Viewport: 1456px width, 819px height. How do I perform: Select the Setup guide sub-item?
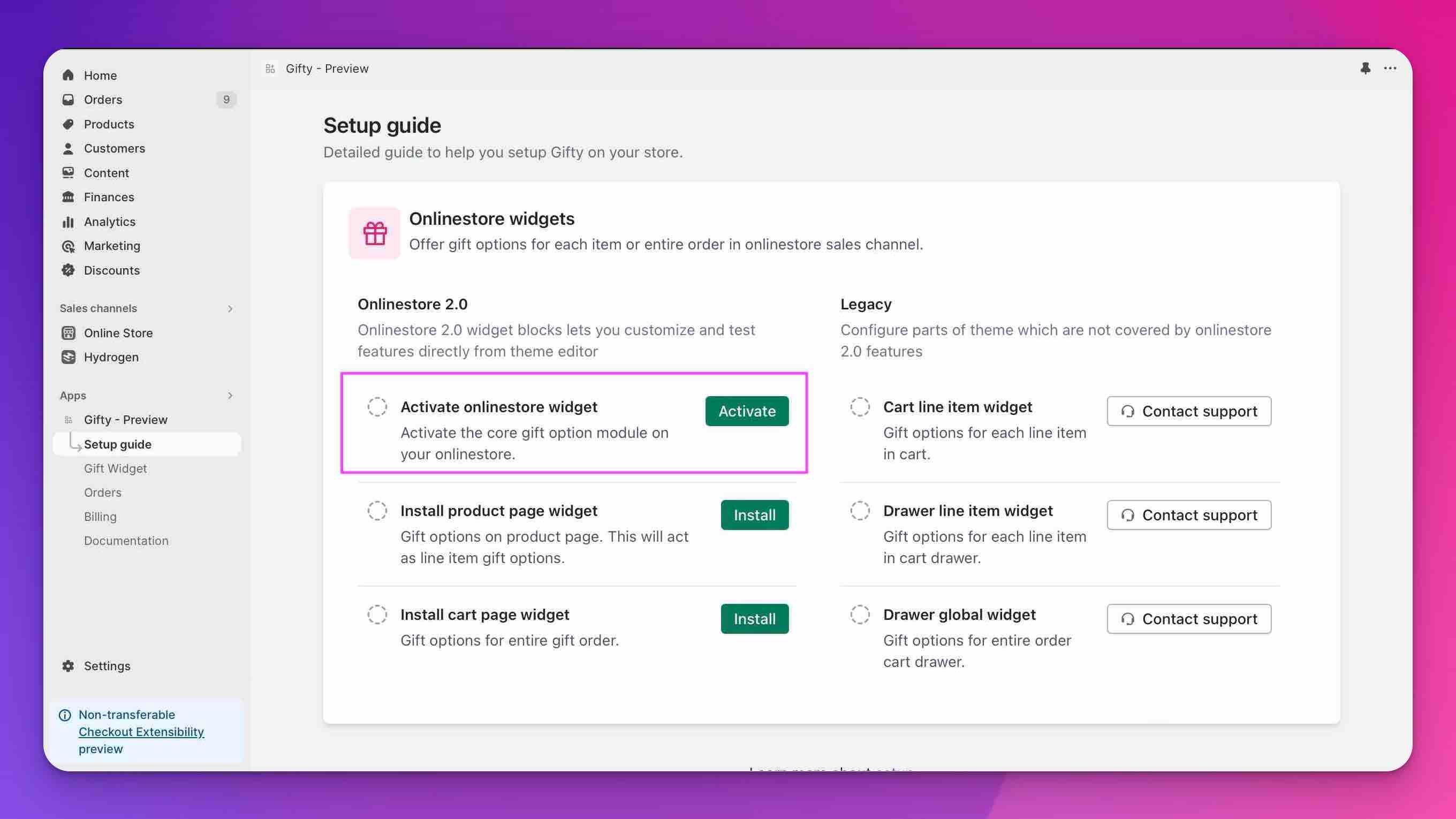[x=147, y=444]
